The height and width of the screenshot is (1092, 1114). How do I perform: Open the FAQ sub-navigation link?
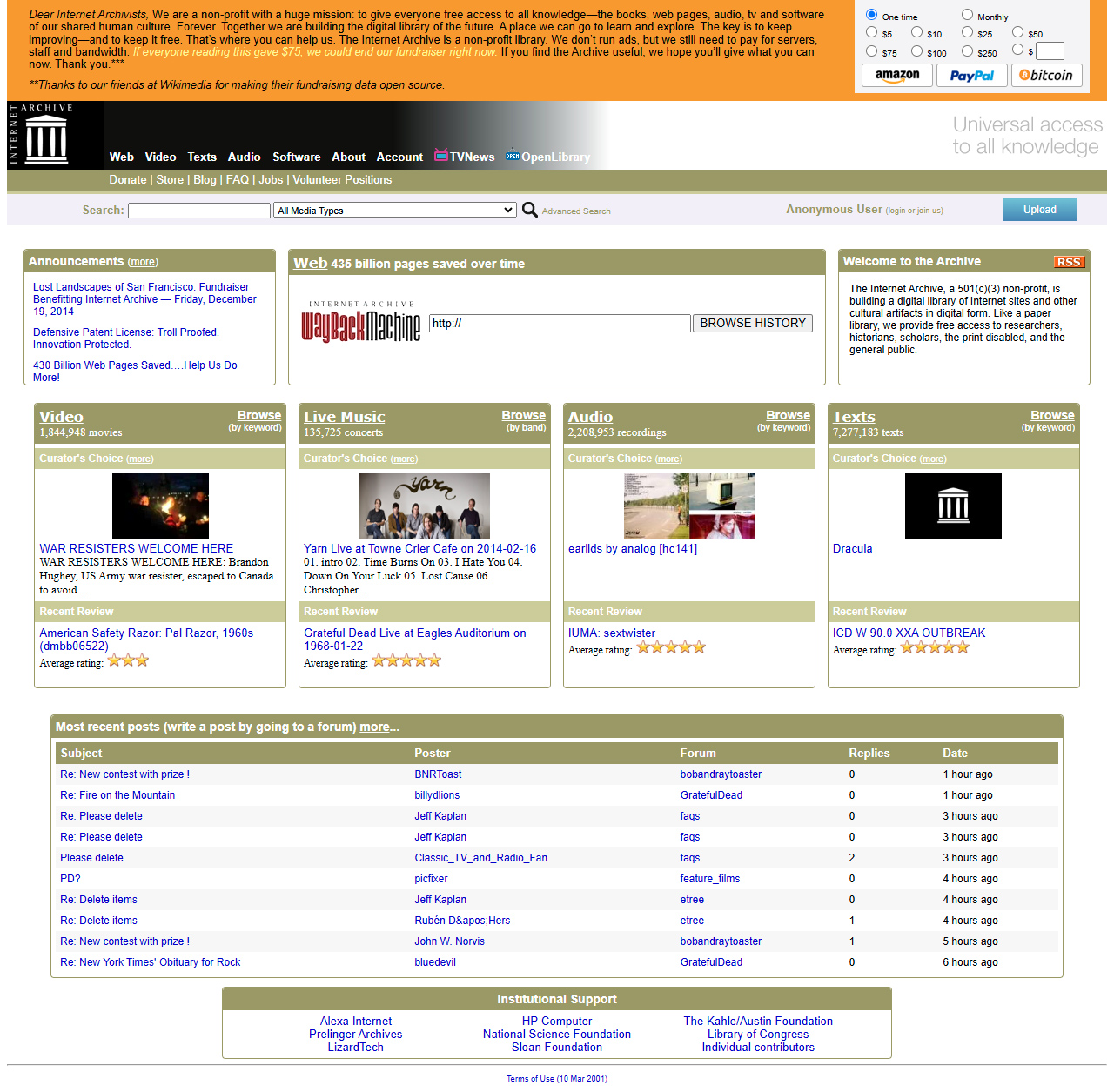click(x=238, y=179)
